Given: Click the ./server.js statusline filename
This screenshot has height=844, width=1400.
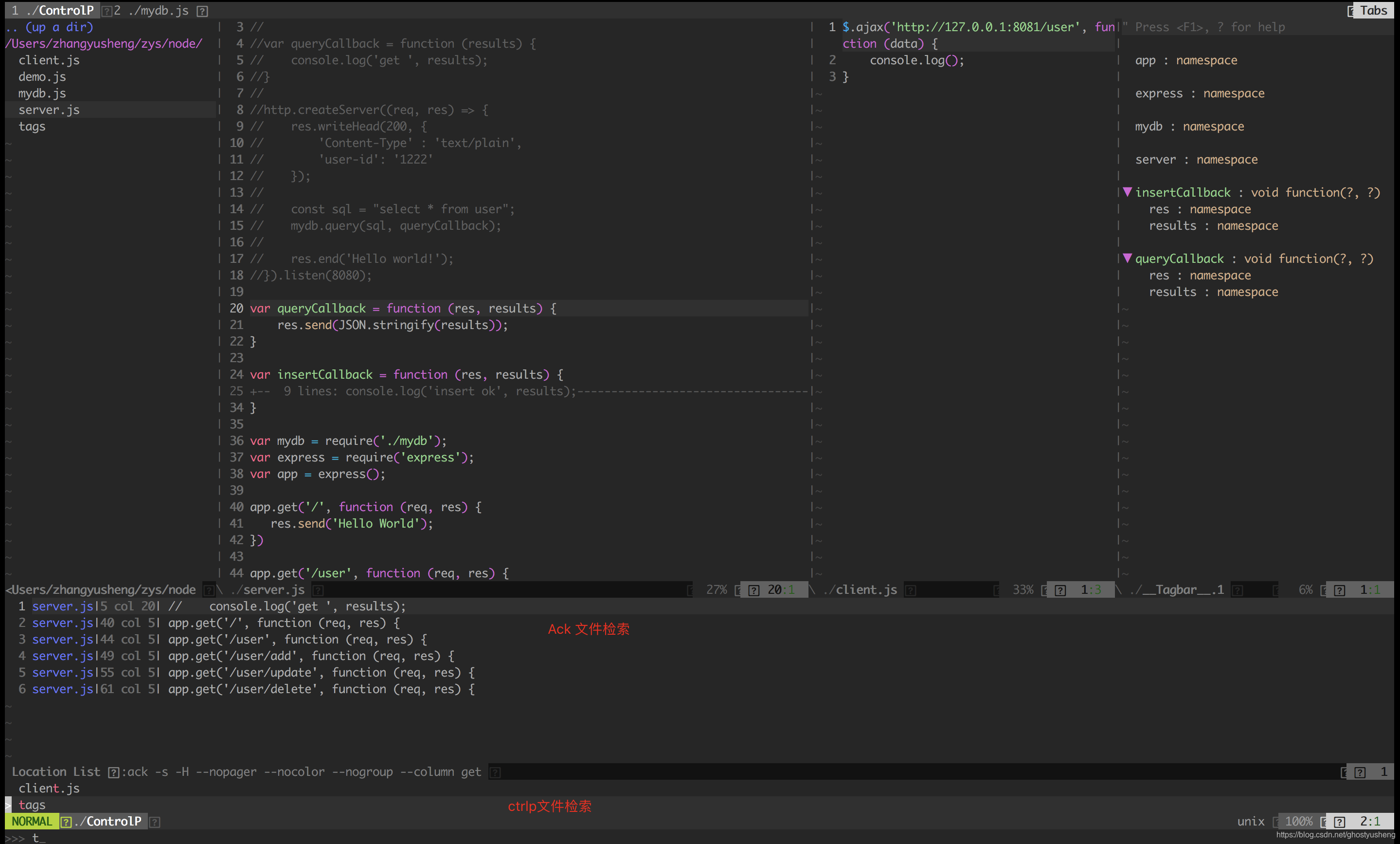Looking at the screenshot, I should click(268, 589).
